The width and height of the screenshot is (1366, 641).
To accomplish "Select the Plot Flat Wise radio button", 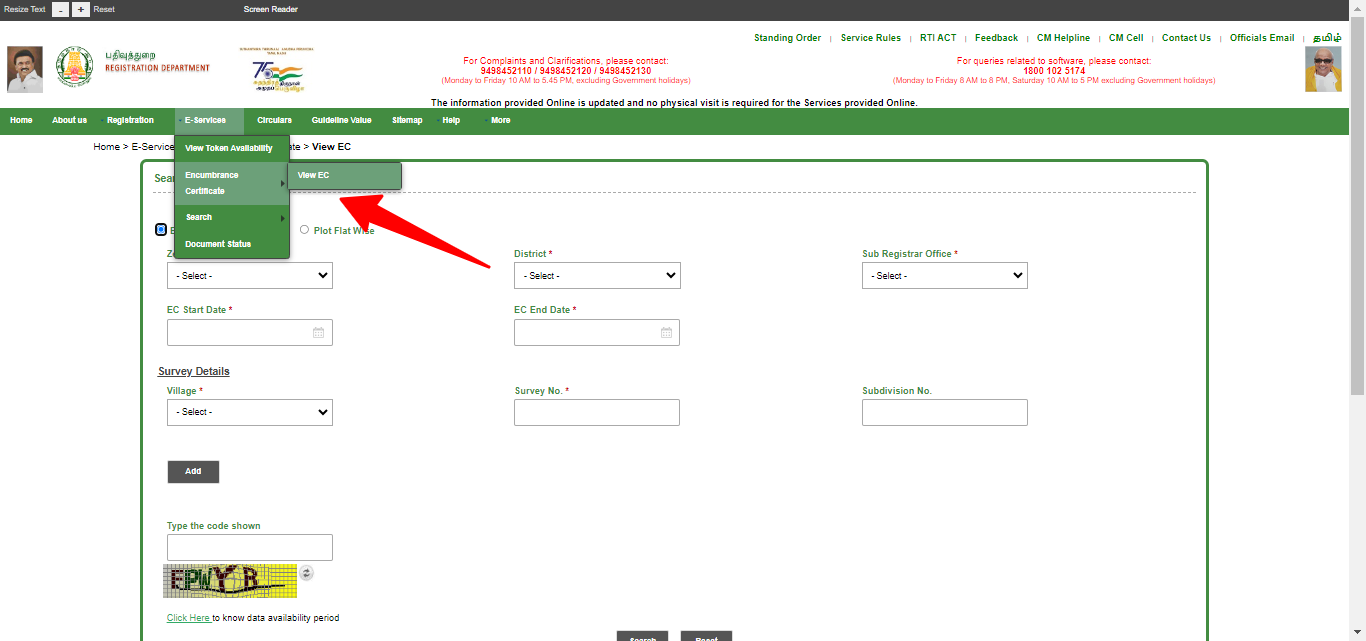I will 304,229.
